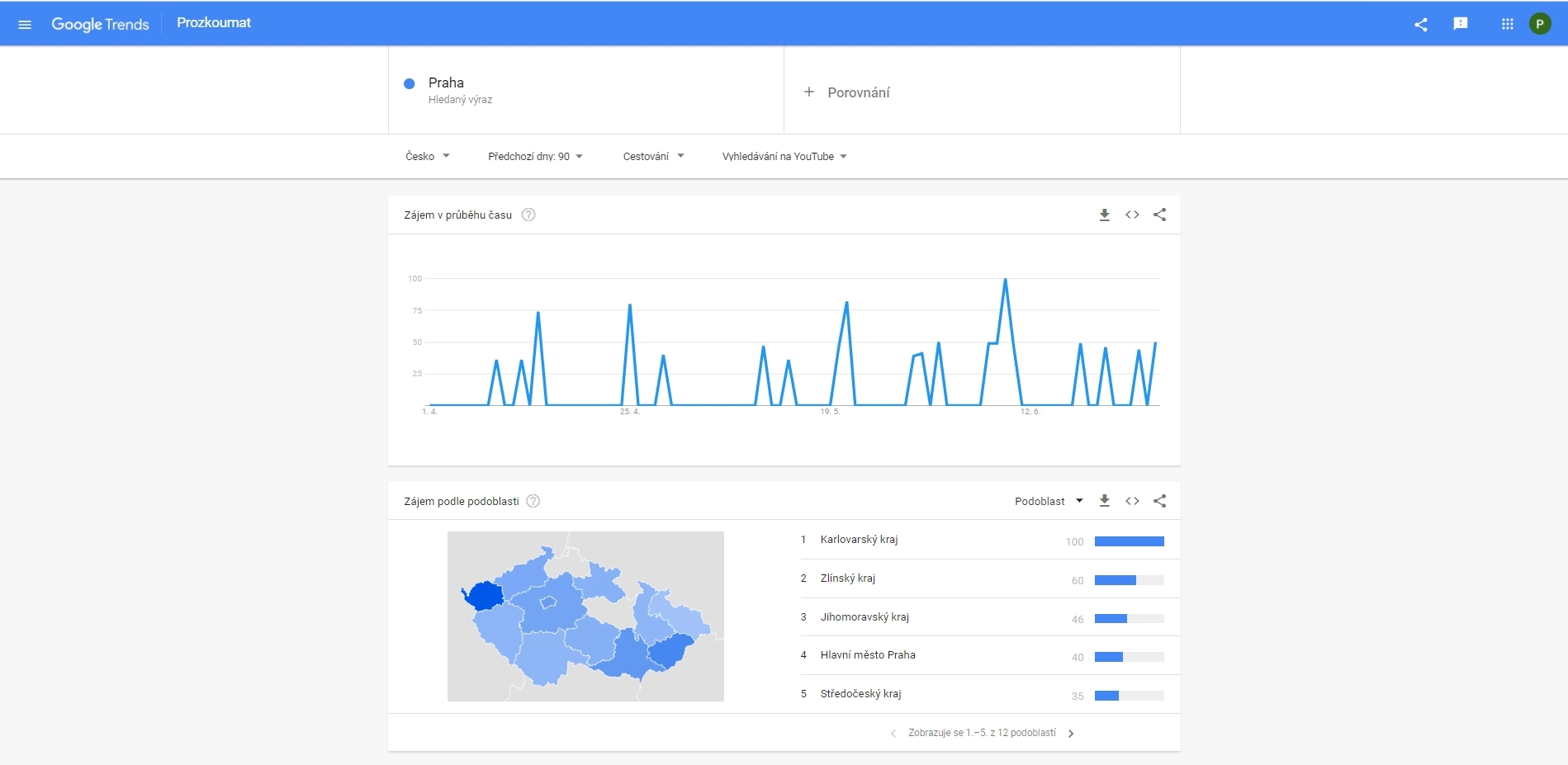Switch category from Cestování

click(x=653, y=156)
